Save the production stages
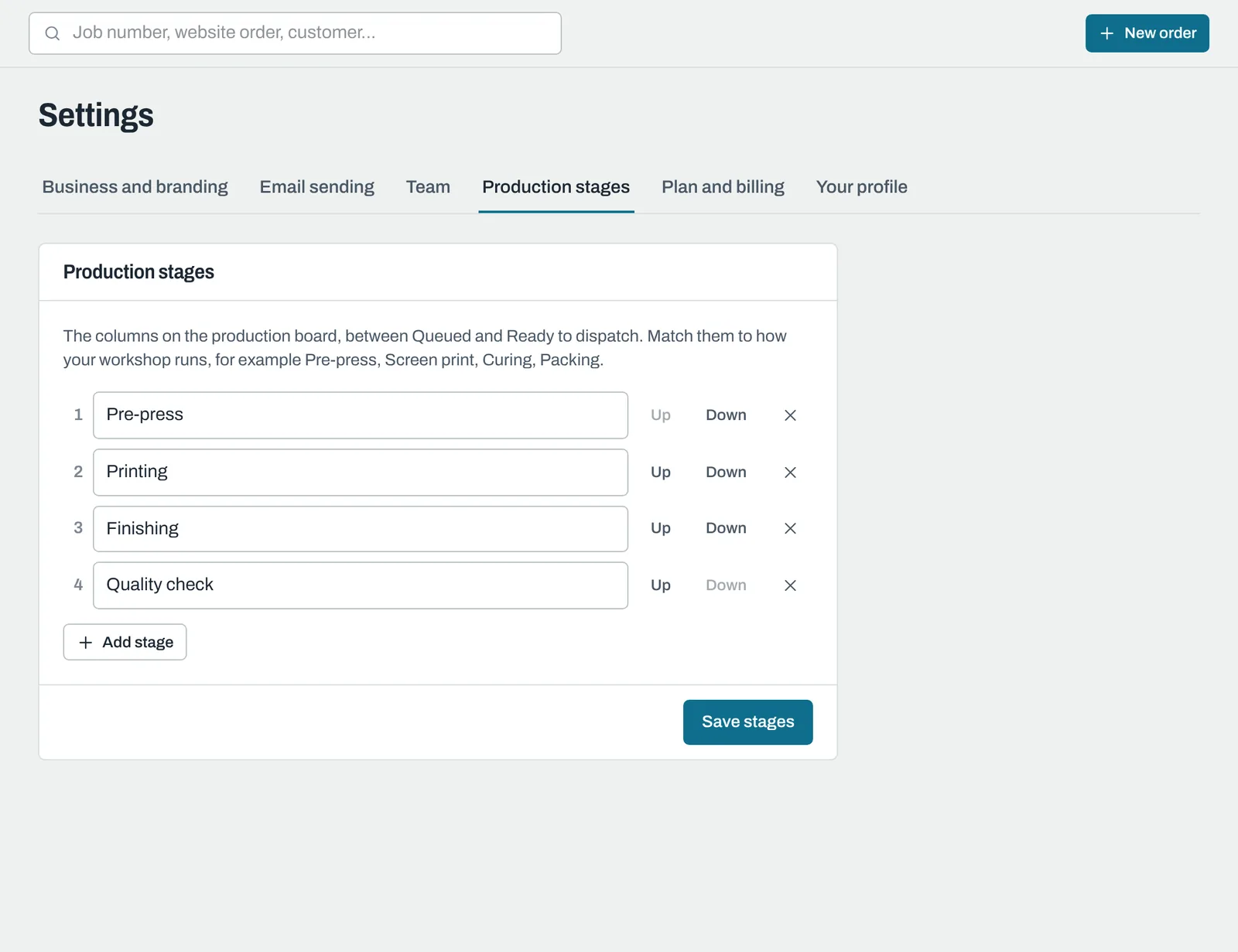Screen dimensions: 1238x952 coord(747,722)
